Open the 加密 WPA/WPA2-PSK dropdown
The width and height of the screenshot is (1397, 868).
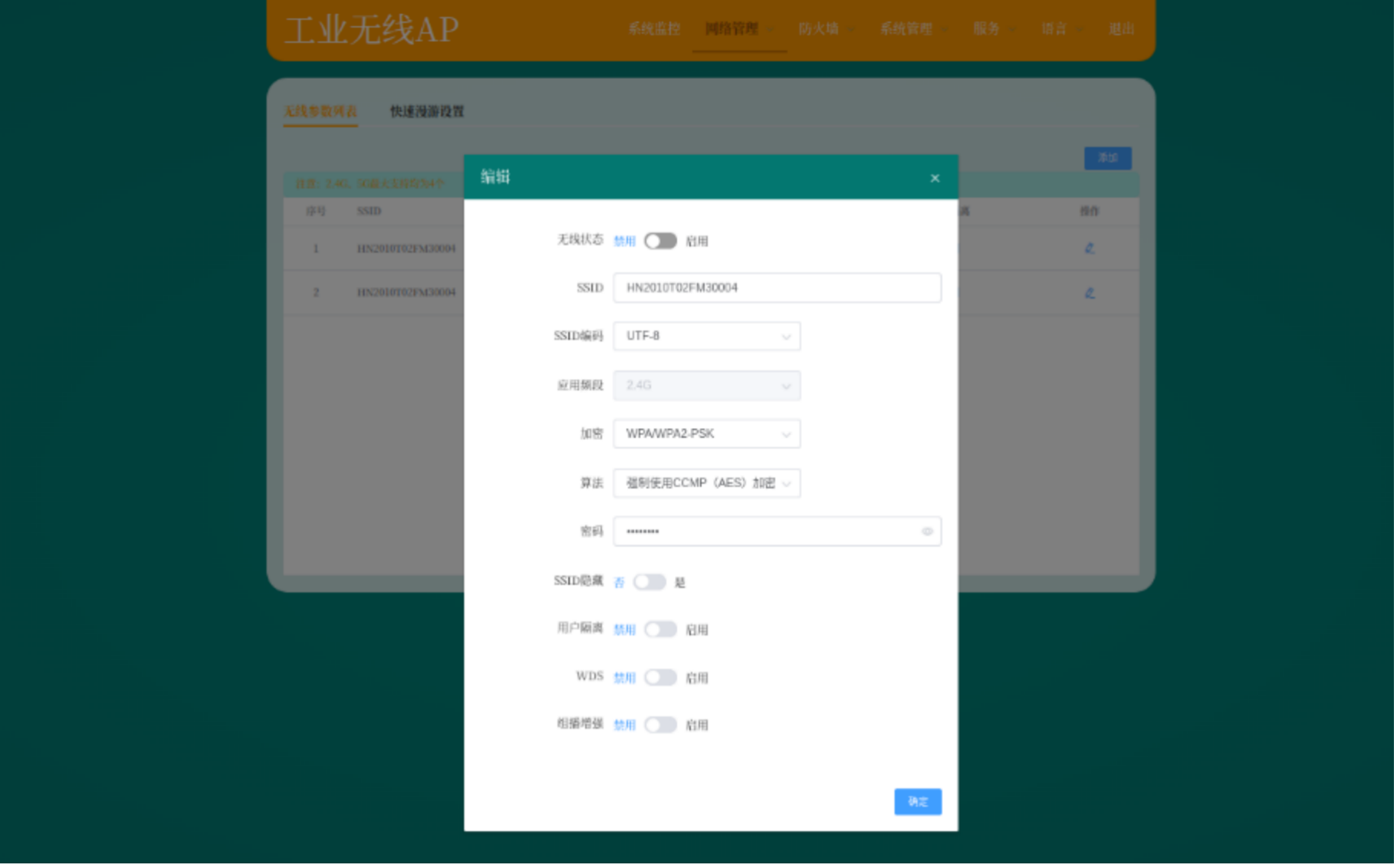pos(706,434)
